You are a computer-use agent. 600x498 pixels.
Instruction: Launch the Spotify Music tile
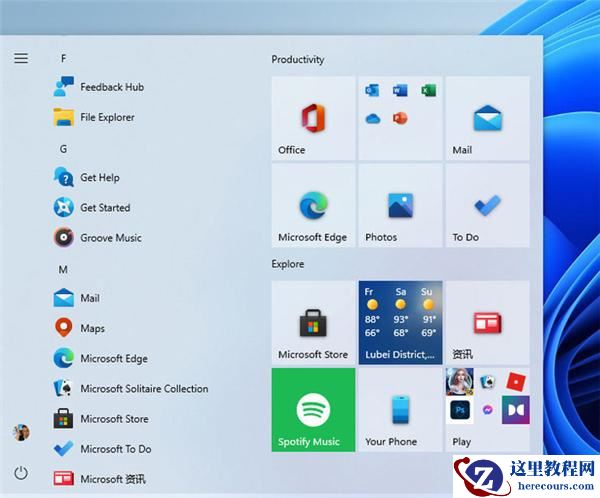[x=313, y=410]
